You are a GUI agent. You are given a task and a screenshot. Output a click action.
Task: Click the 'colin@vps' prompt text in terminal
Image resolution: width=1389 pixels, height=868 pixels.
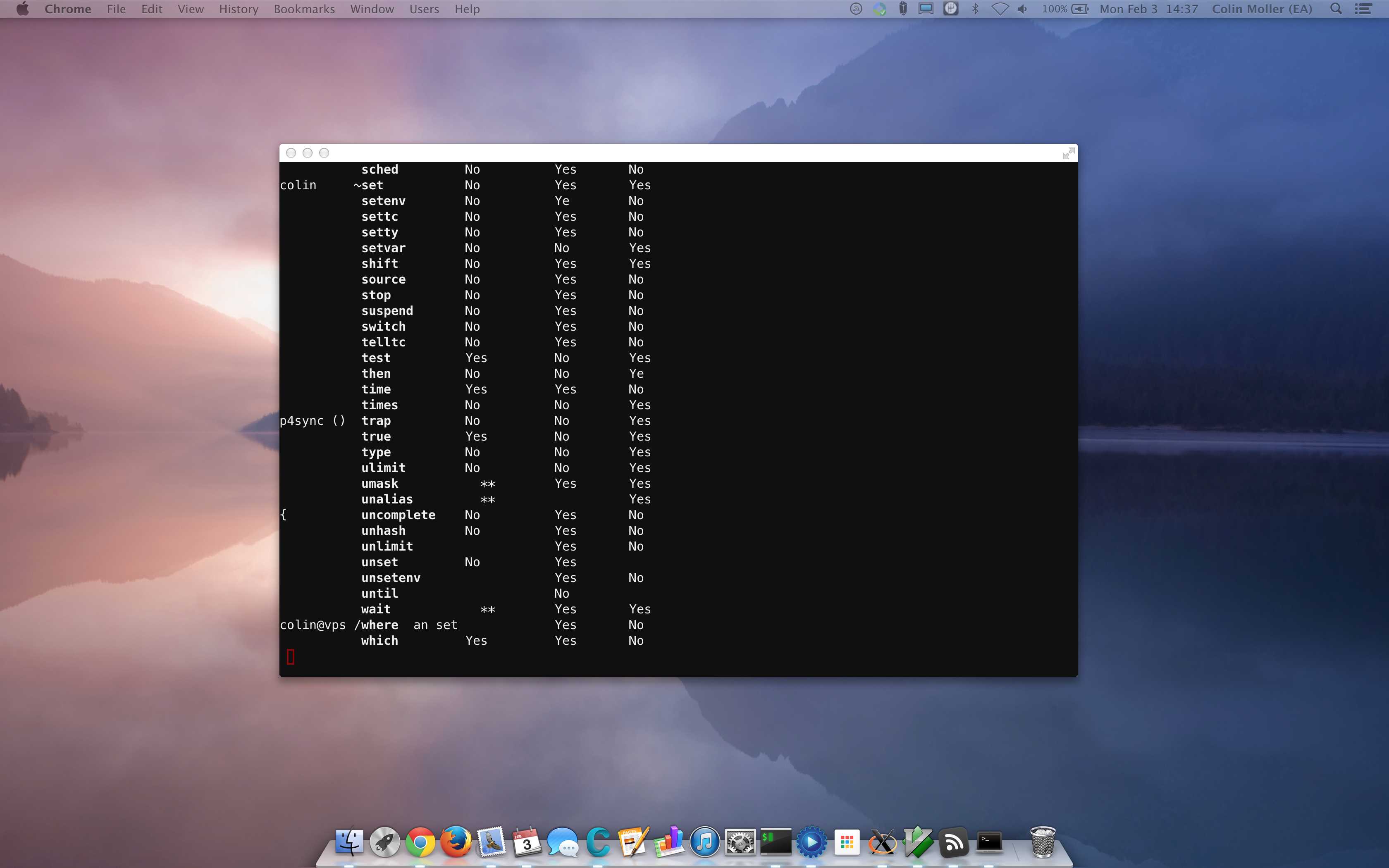313,625
